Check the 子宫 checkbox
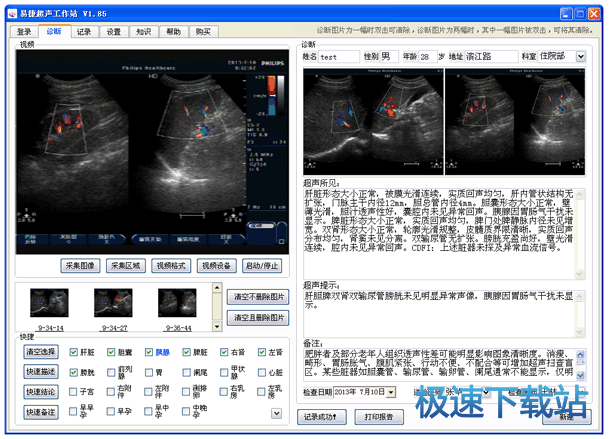 coord(73,392)
